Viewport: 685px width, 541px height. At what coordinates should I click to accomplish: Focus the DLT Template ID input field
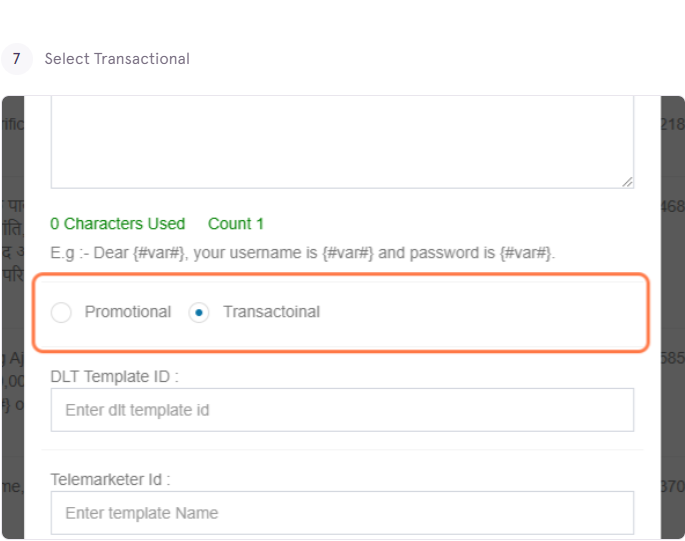[342, 410]
